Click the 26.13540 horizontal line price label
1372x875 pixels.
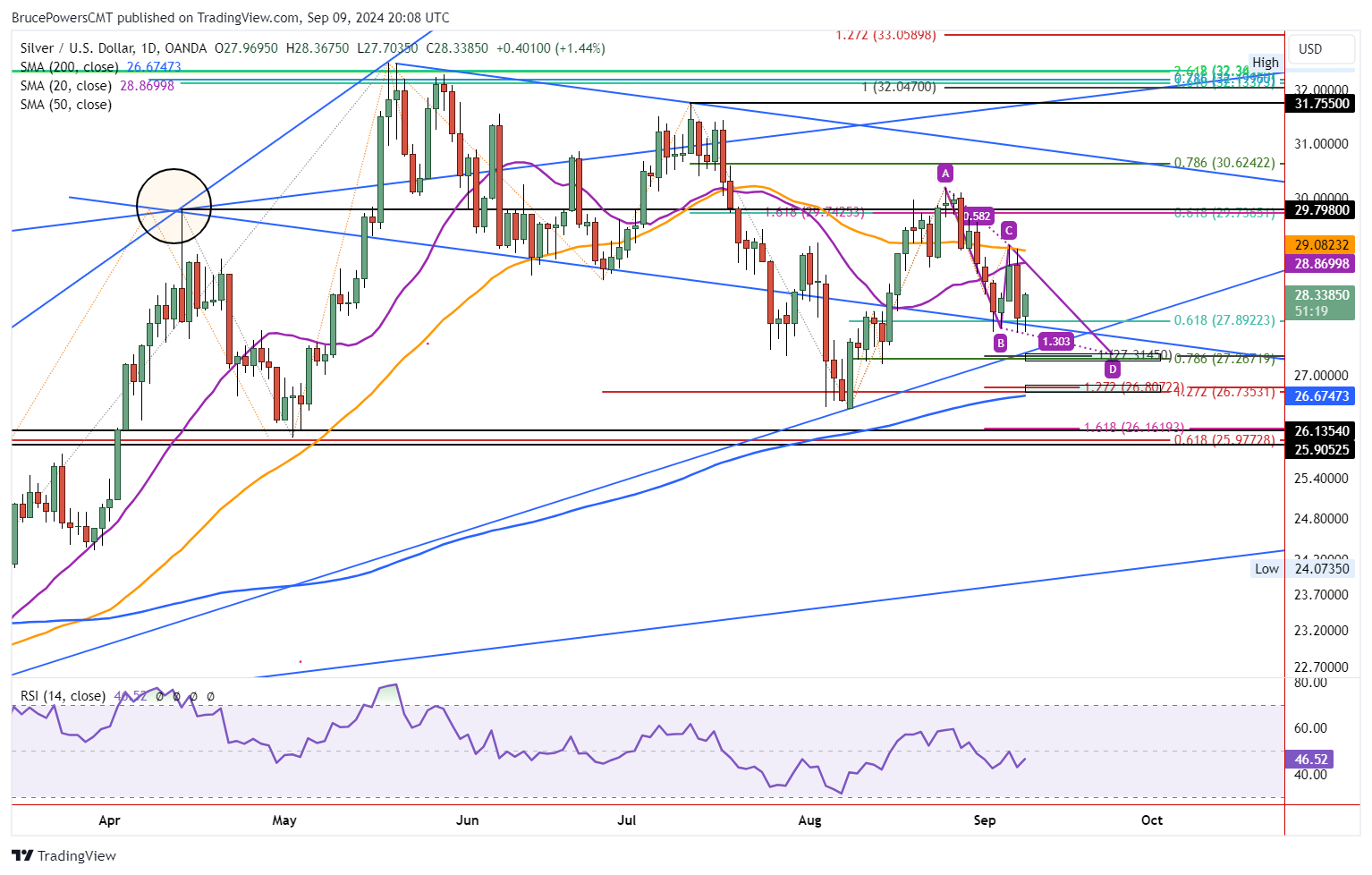1322,431
